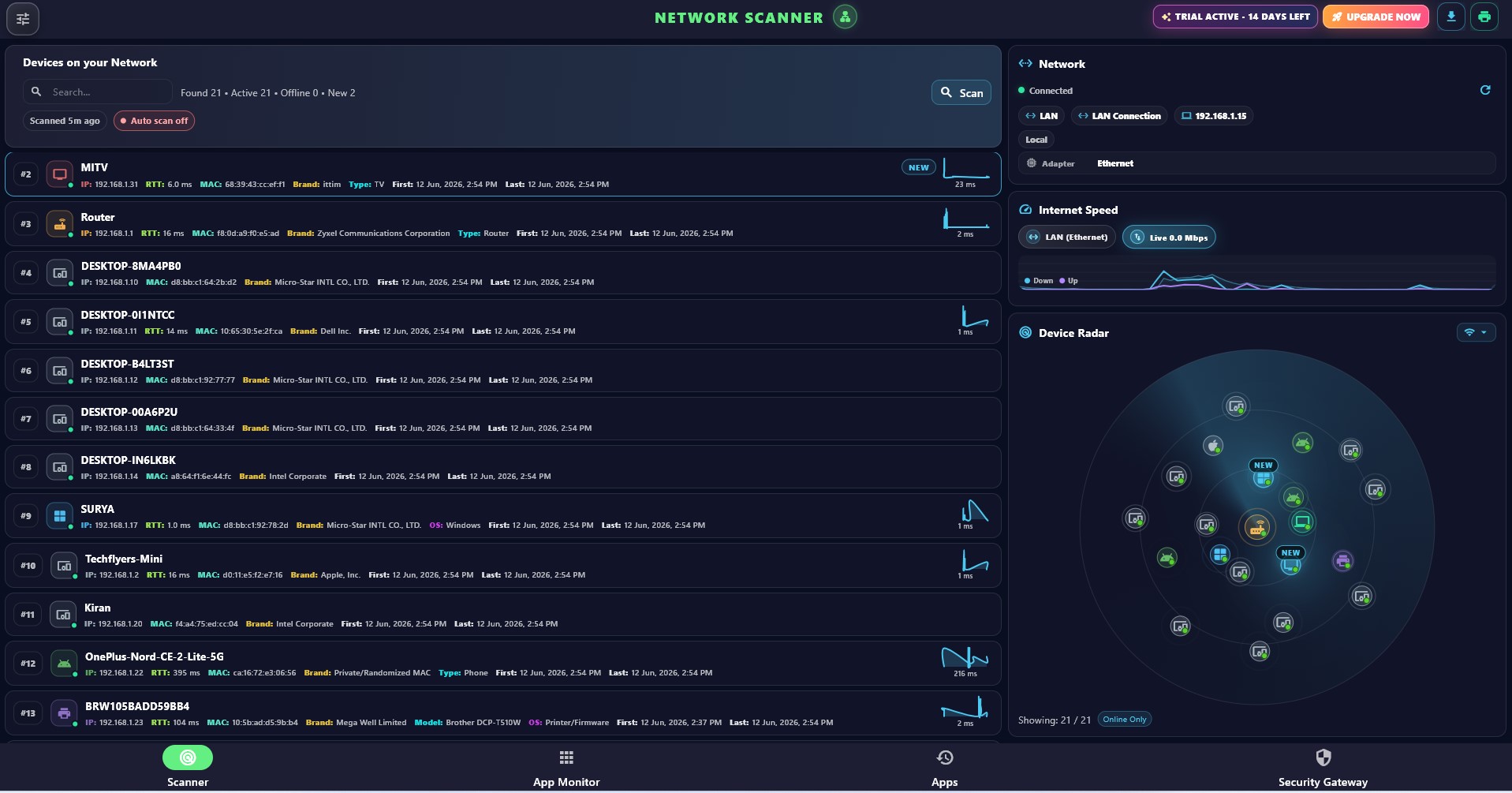Refresh the network connection status
Screen dimensions: 1512x793
1485,90
